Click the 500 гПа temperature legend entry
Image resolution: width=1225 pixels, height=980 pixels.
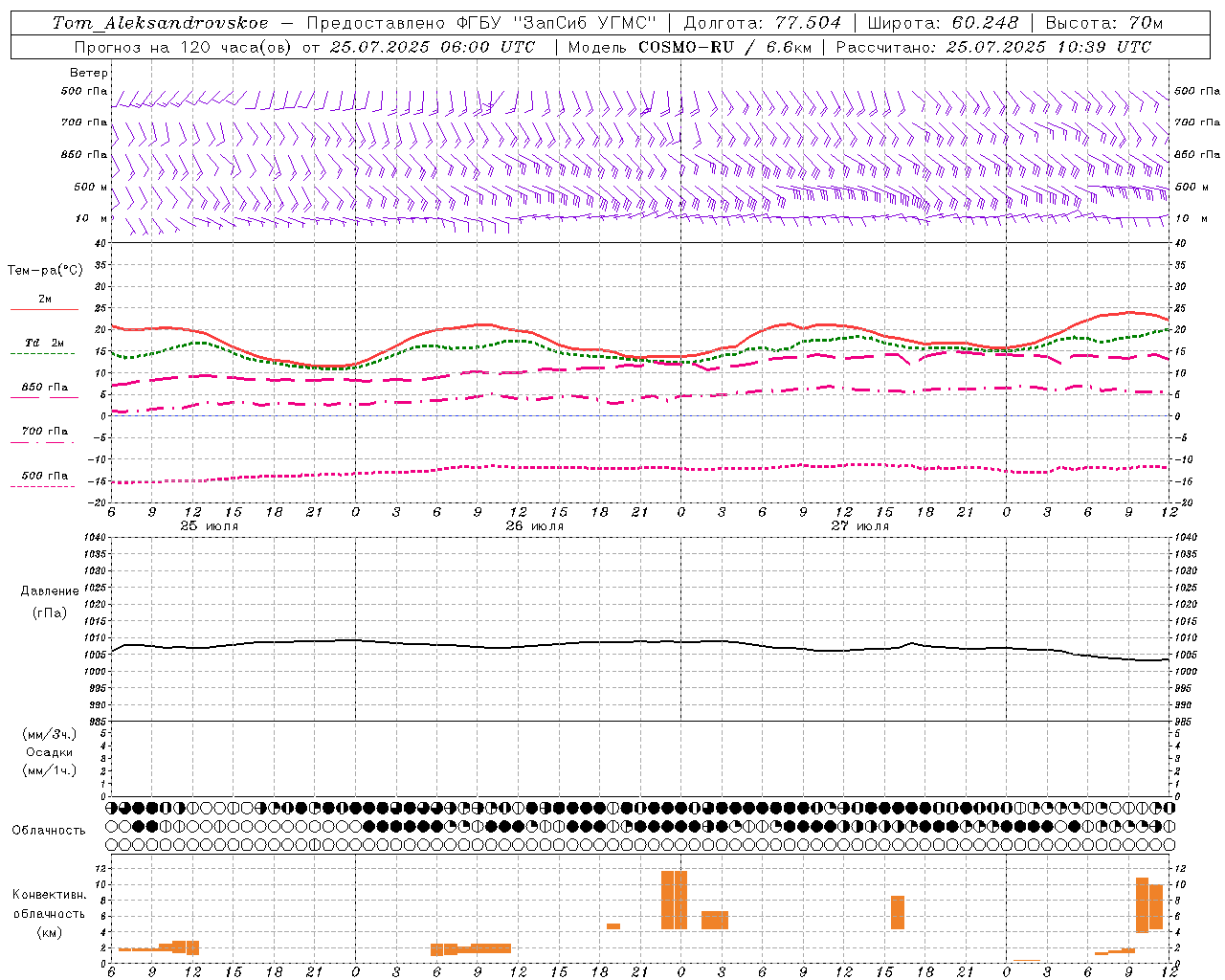(x=45, y=476)
